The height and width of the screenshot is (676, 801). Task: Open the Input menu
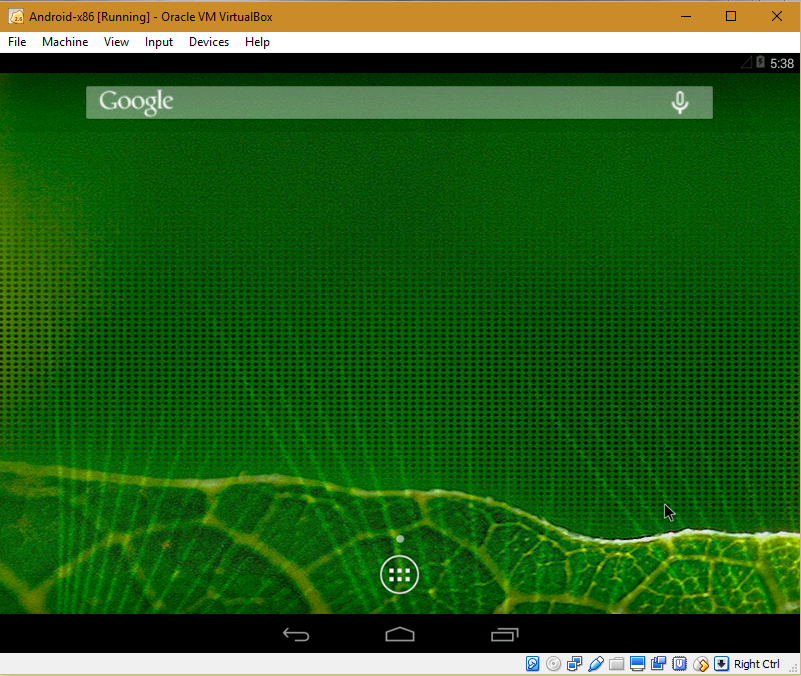click(158, 42)
